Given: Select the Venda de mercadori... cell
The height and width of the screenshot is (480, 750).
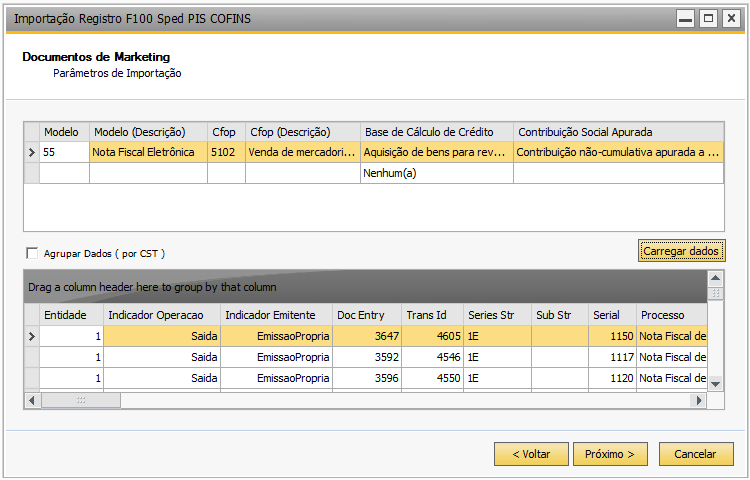Looking at the screenshot, I should [x=303, y=152].
